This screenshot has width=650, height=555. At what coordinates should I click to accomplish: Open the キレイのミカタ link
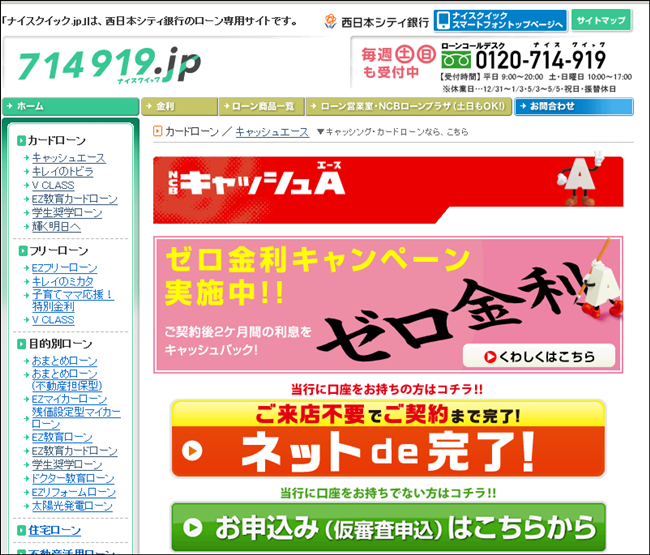(x=63, y=281)
